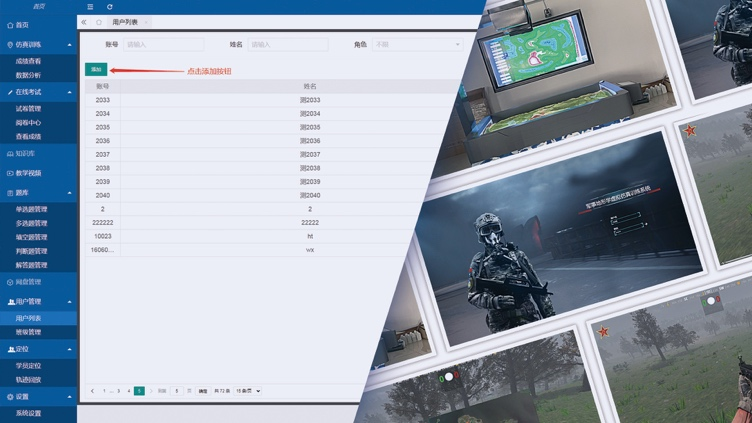This screenshot has height=423, width=752.
Task: Close the 用户列表 tab with its X
Action: coord(147,21)
